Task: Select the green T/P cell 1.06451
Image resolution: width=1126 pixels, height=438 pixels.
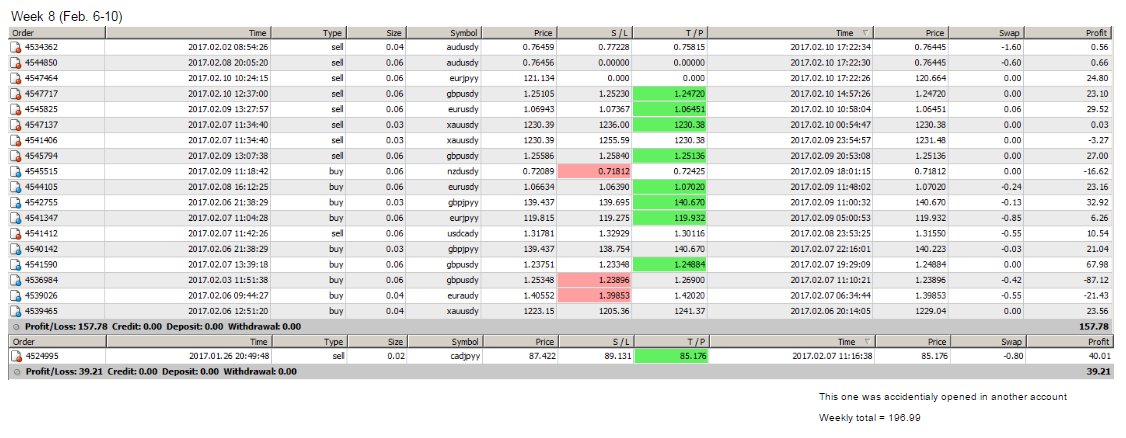Action: tap(671, 109)
